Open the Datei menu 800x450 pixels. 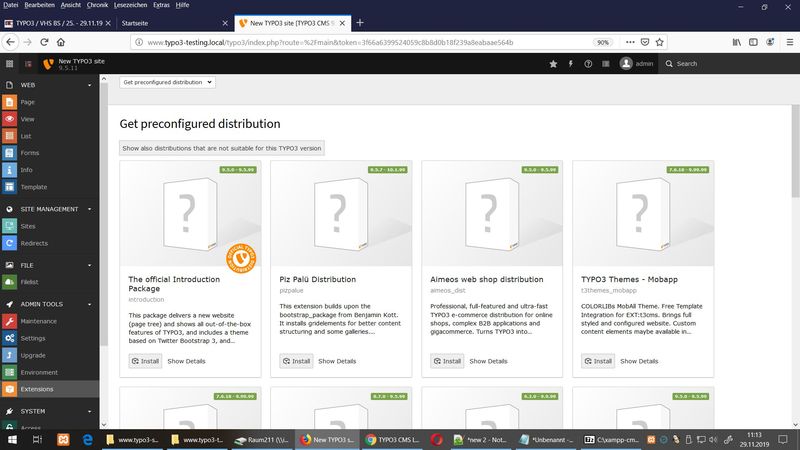coord(11,5)
